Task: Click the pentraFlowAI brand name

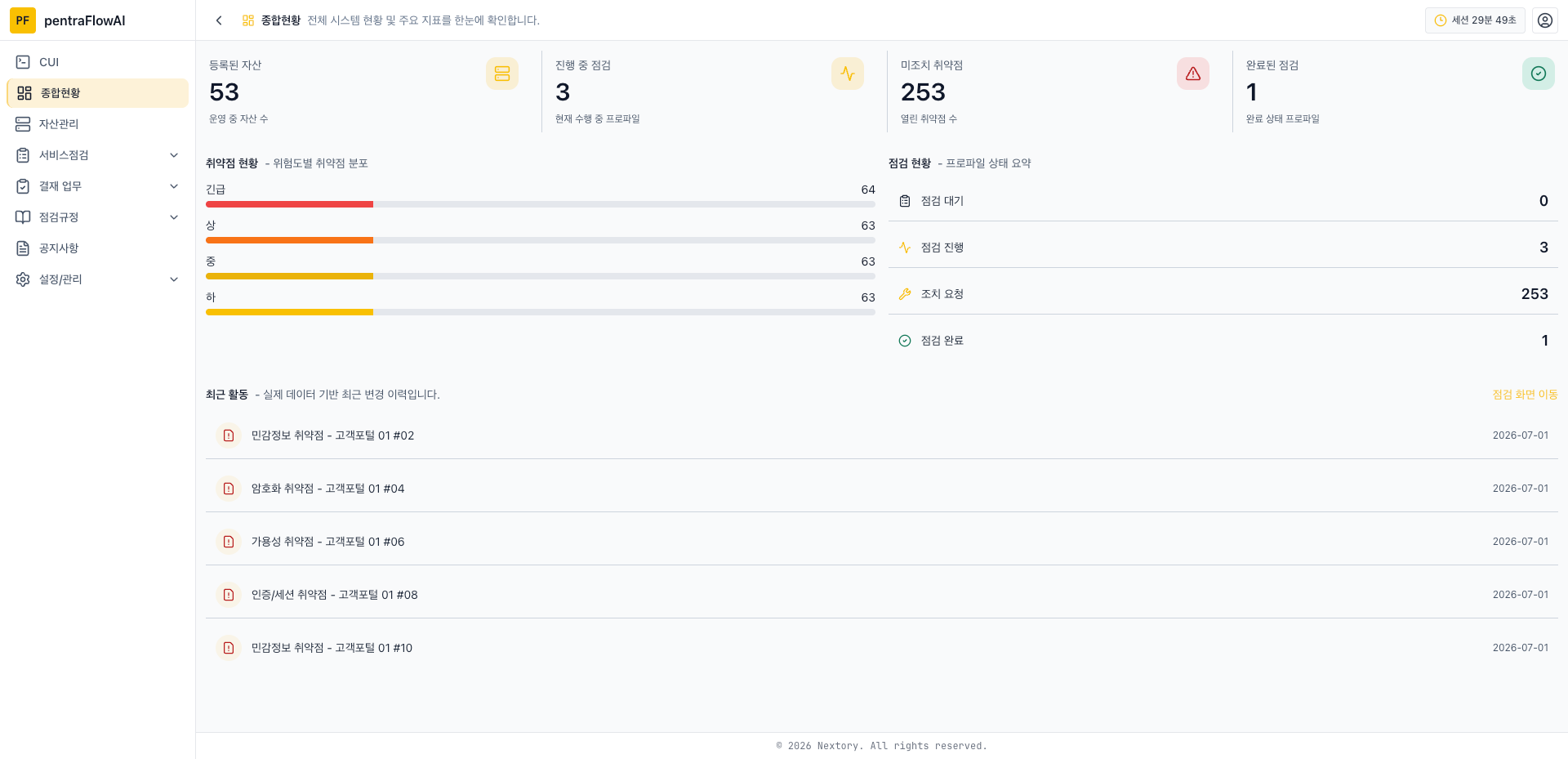Action: tap(85, 20)
